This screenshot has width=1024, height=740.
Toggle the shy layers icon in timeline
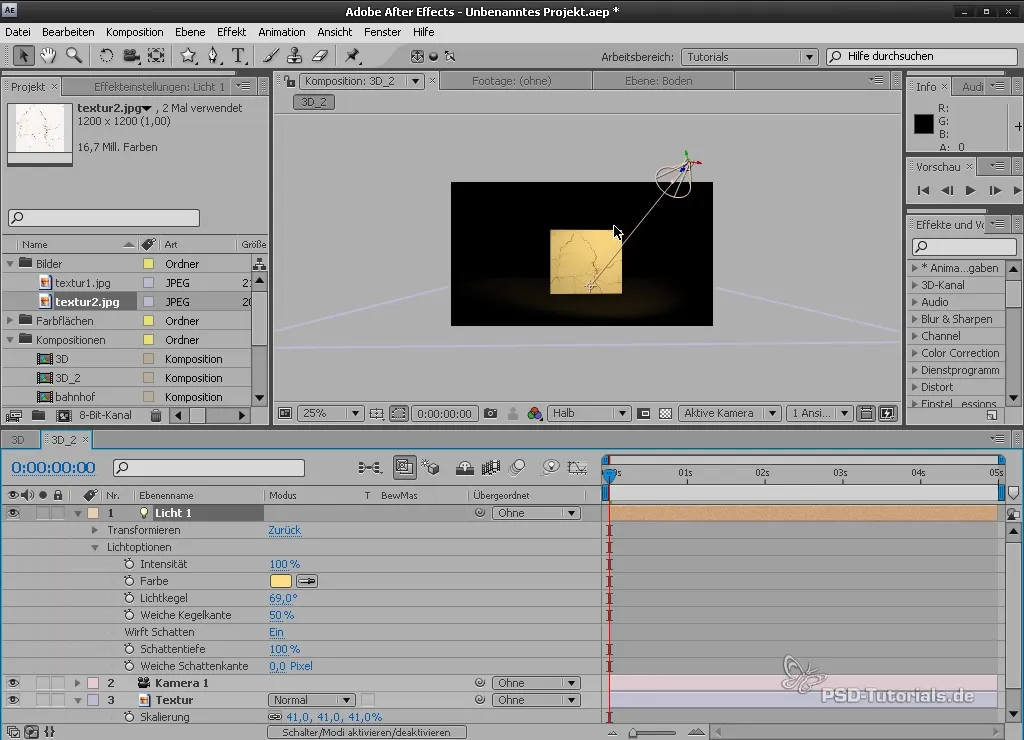pyautogui.click(x=464, y=468)
